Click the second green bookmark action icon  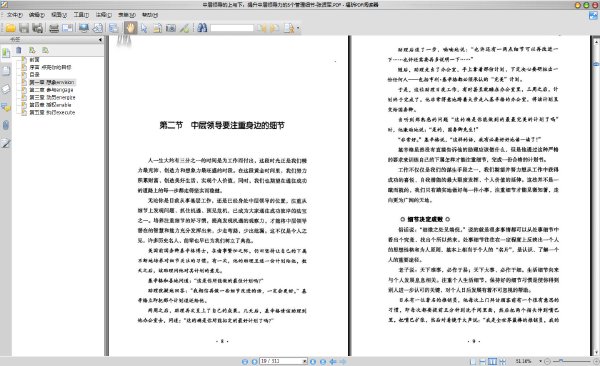coord(45,50)
